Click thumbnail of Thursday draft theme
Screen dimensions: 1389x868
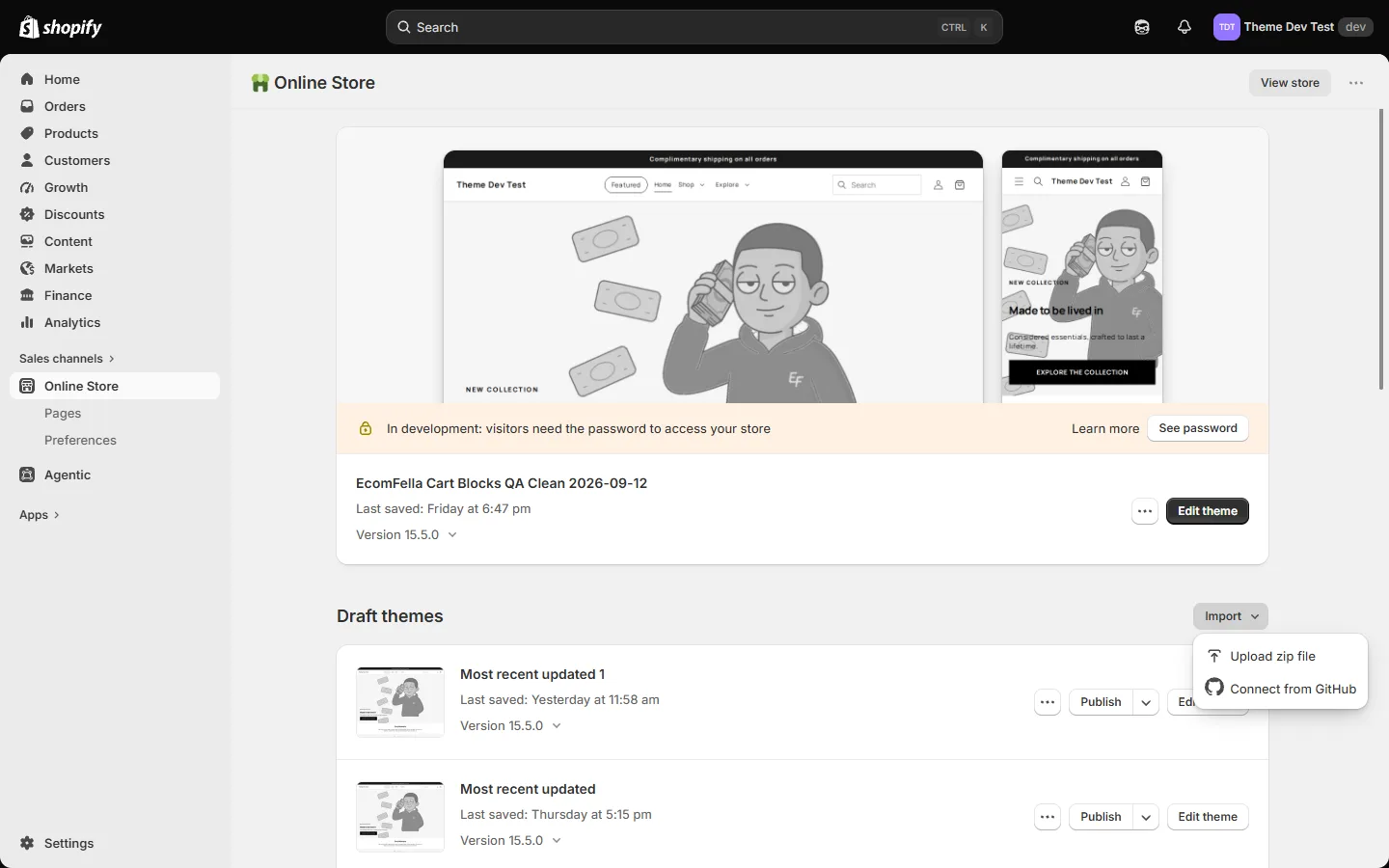tap(400, 817)
